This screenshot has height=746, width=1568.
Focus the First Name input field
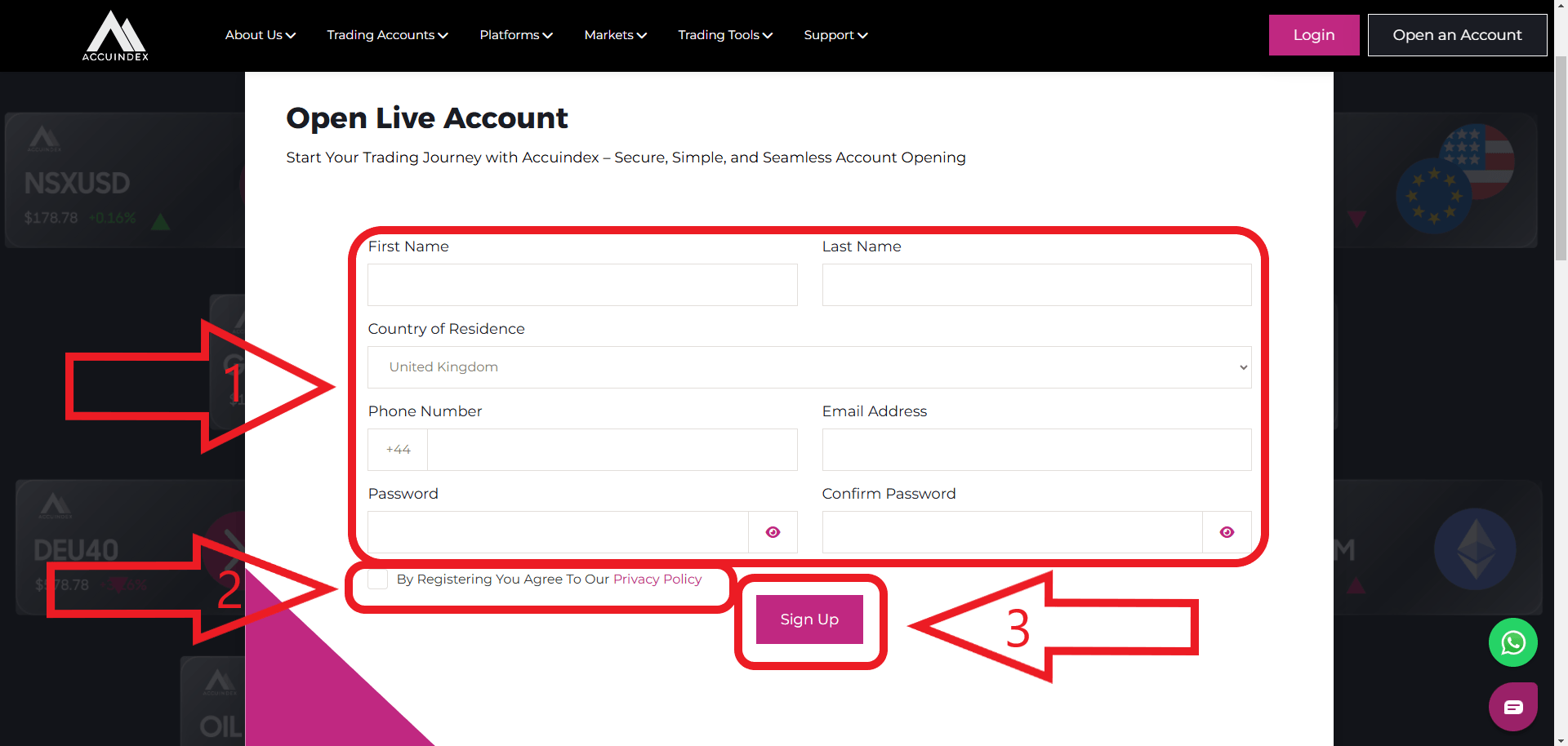(x=582, y=285)
